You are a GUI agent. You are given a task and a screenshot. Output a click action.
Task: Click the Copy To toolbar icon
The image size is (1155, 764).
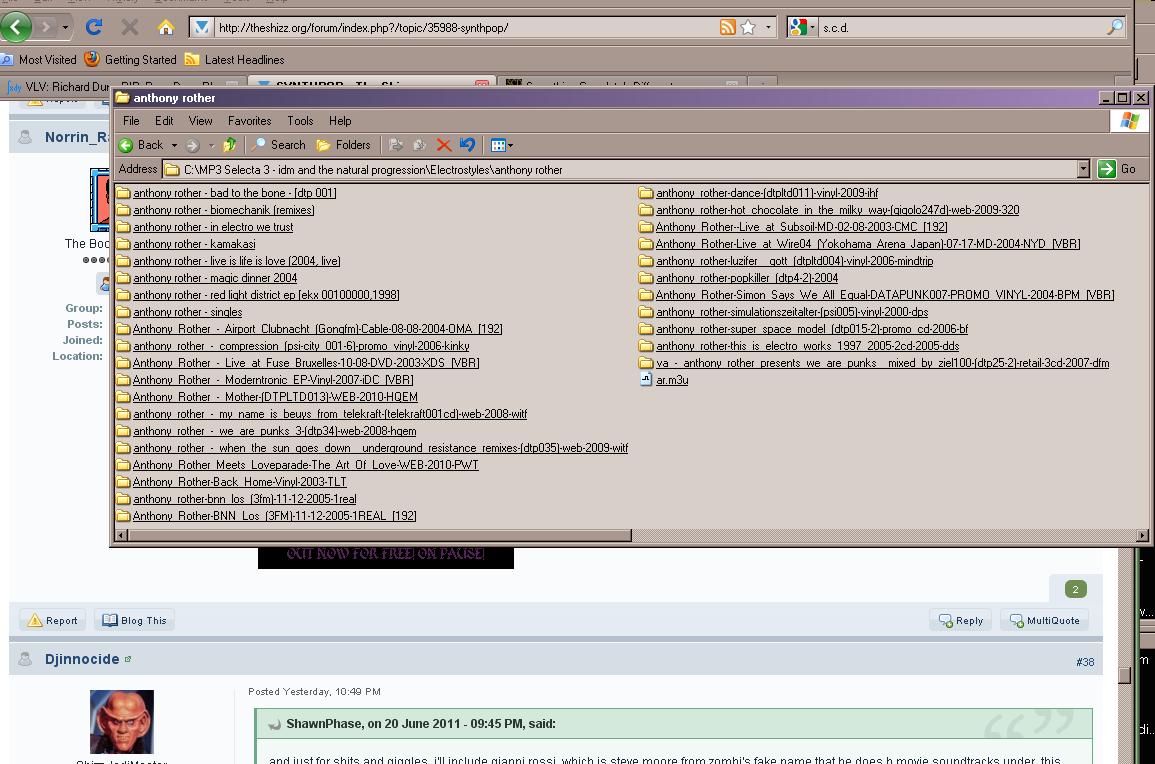pyautogui.click(x=420, y=145)
